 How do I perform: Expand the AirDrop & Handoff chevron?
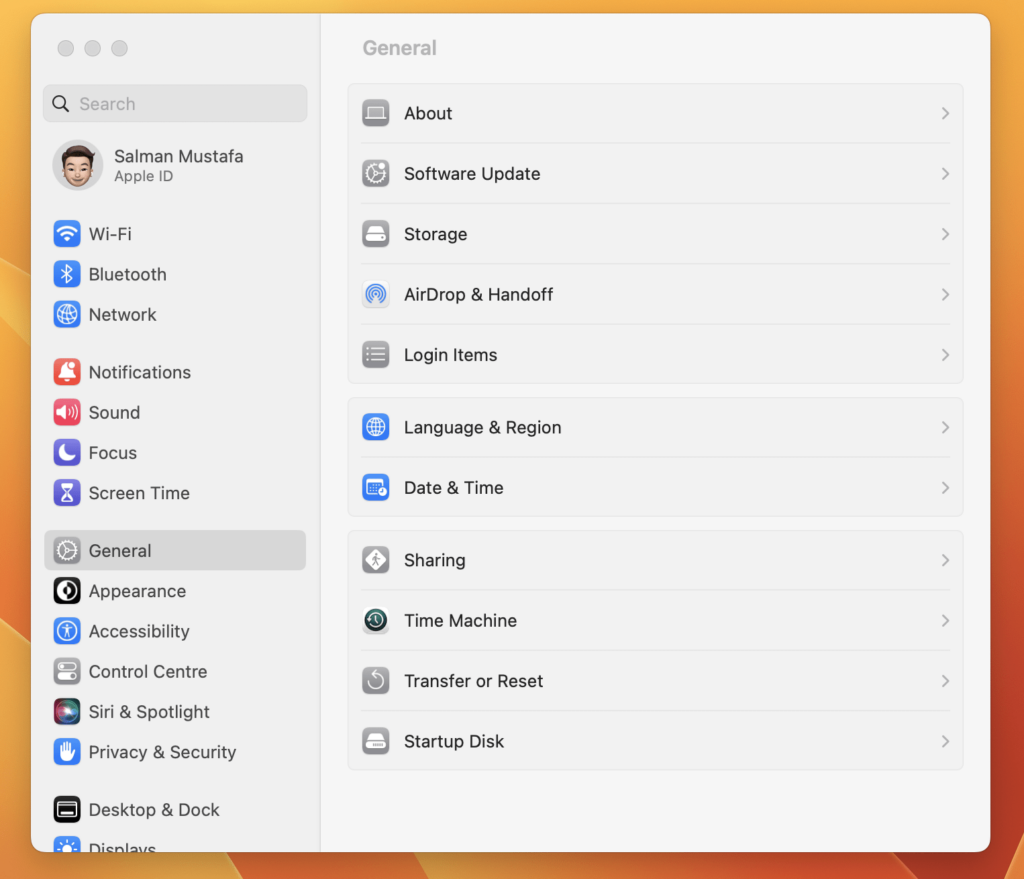click(x=945, y=295)
